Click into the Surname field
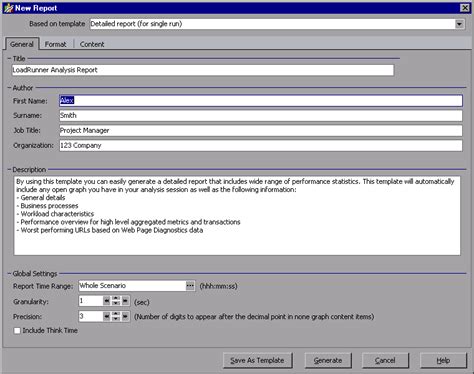Image resolution: width=474 pixels, height=374 pixels. pos(261,115)
